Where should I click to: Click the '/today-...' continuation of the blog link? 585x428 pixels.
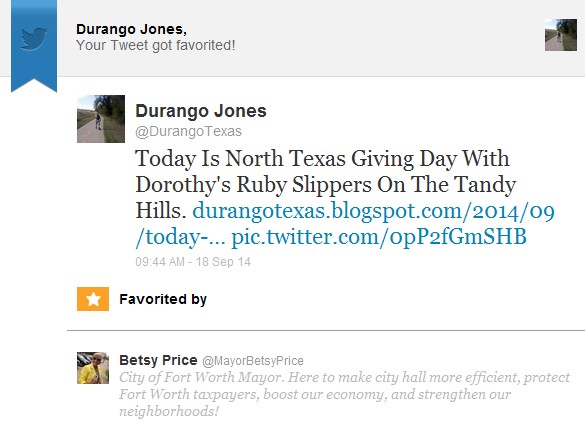tap(180, 237)
